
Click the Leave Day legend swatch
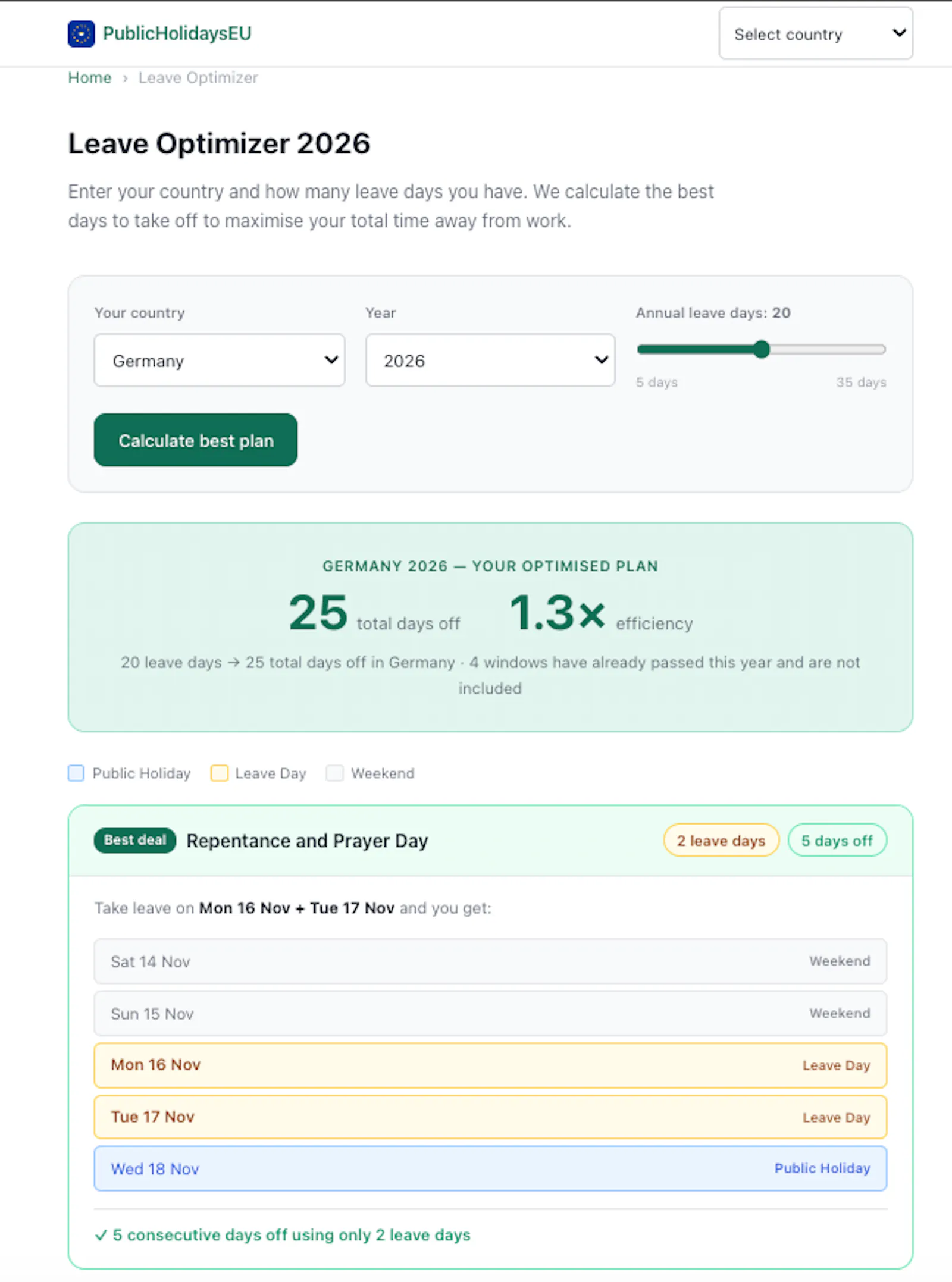(219, 773)
